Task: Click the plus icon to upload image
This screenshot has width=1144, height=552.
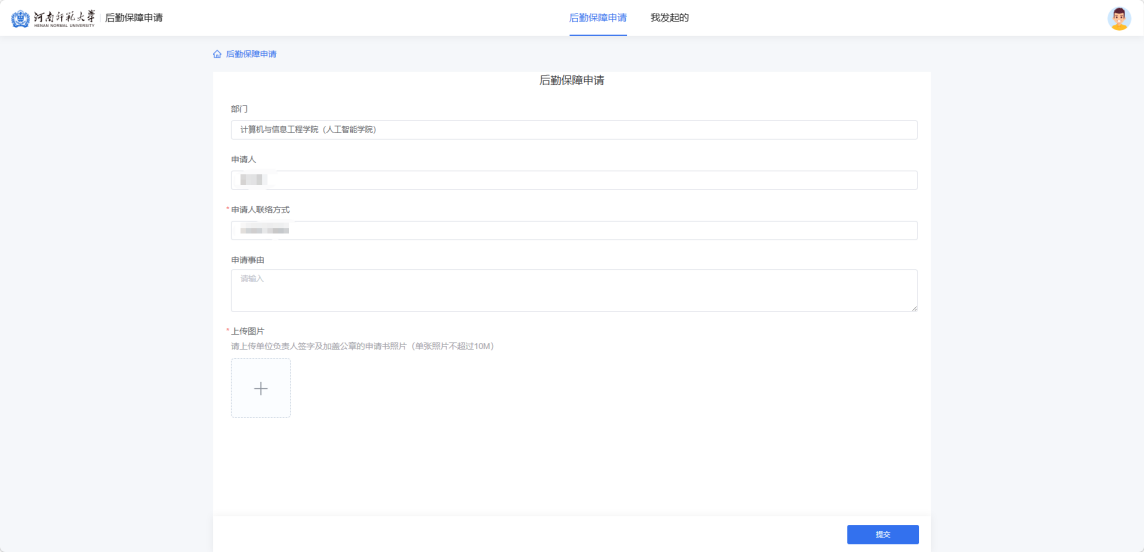Action: 261,388
